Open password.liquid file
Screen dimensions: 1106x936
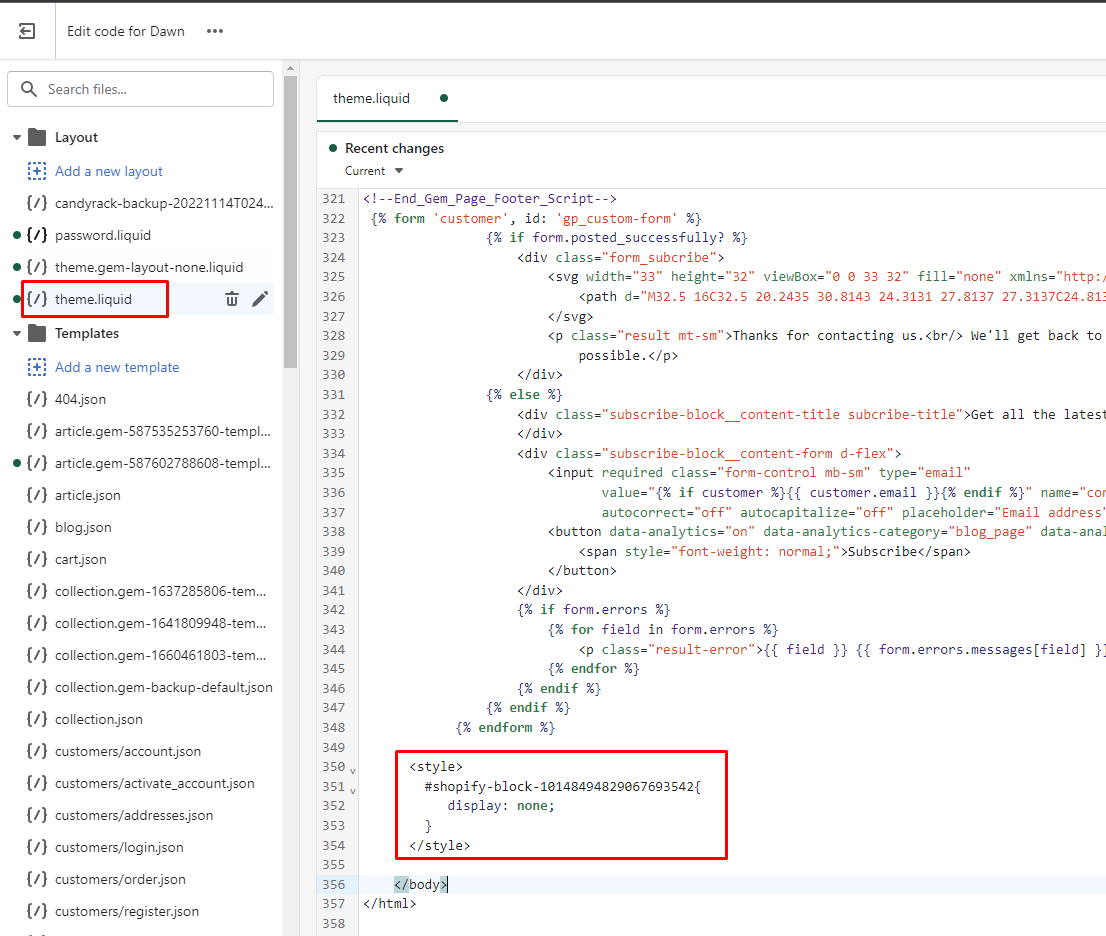pyautogui.click(x=102, y=236)
